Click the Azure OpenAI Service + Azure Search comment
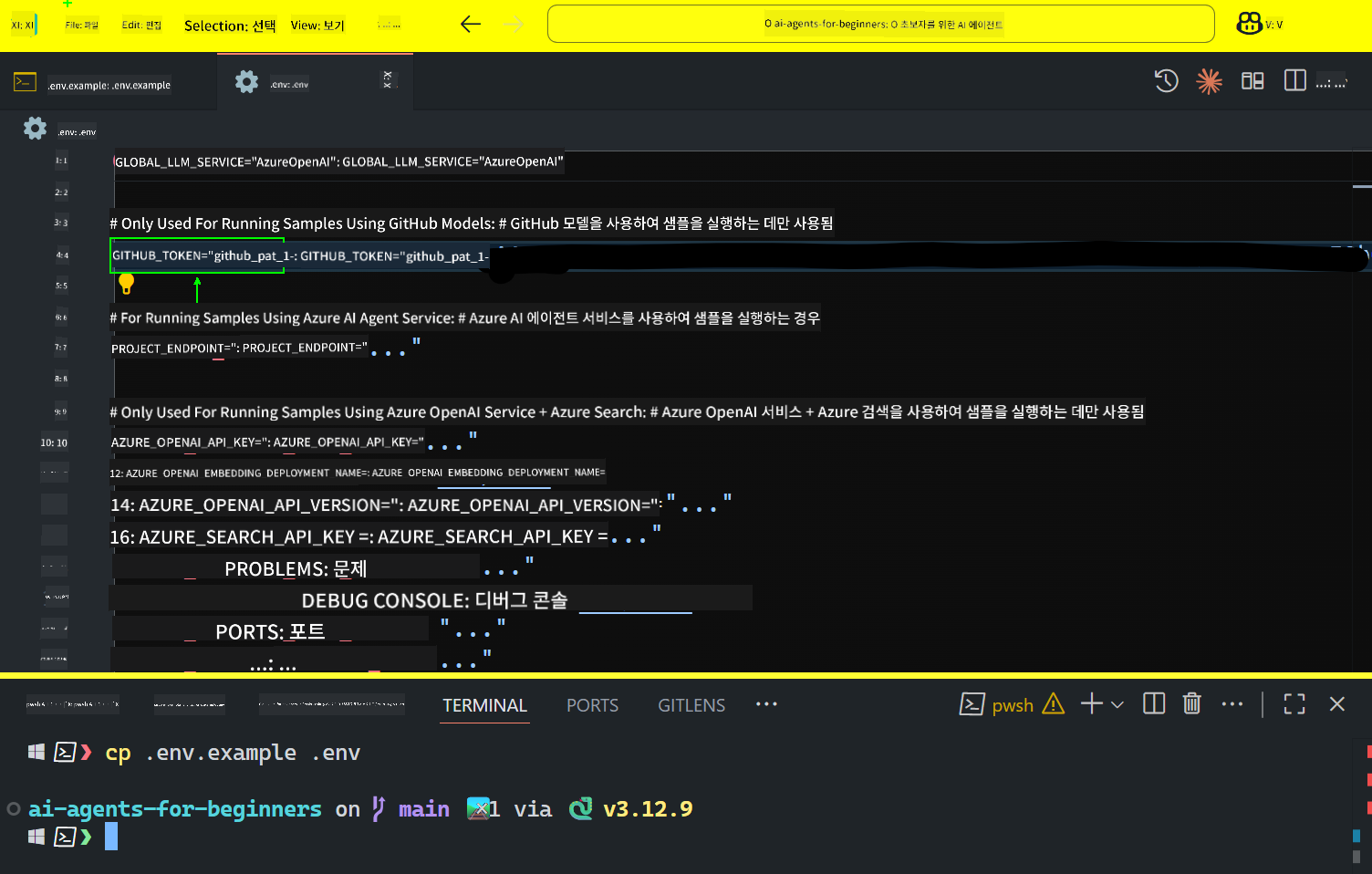Screen dimensions: 1372x874 627,412
